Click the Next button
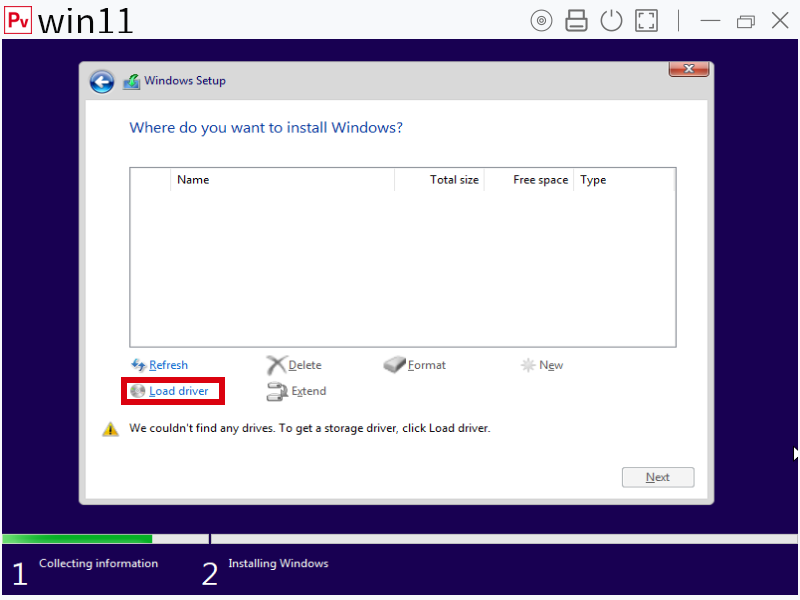800x600 pixels. 658,477
